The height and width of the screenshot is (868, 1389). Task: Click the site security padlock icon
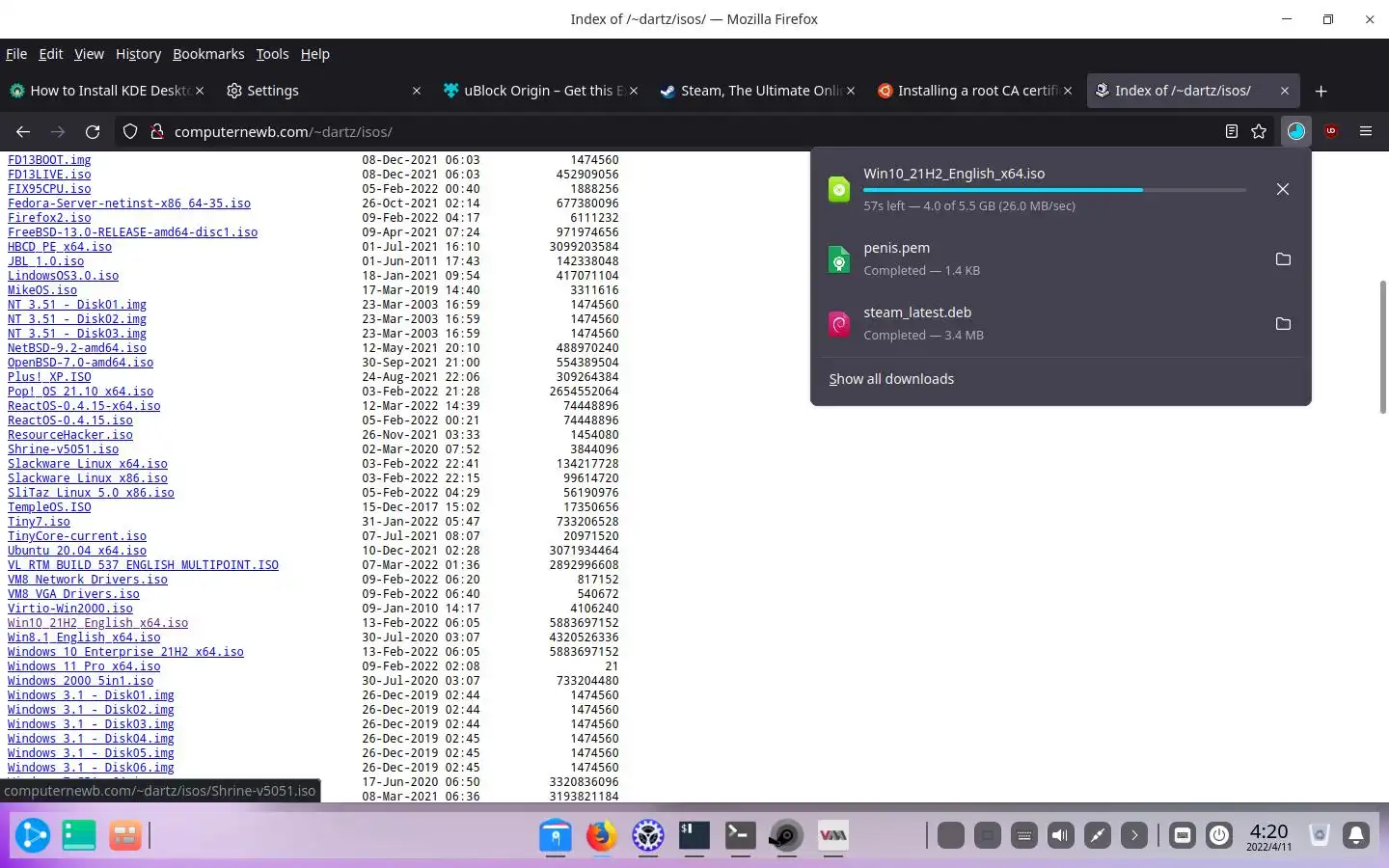coord(156,131)
